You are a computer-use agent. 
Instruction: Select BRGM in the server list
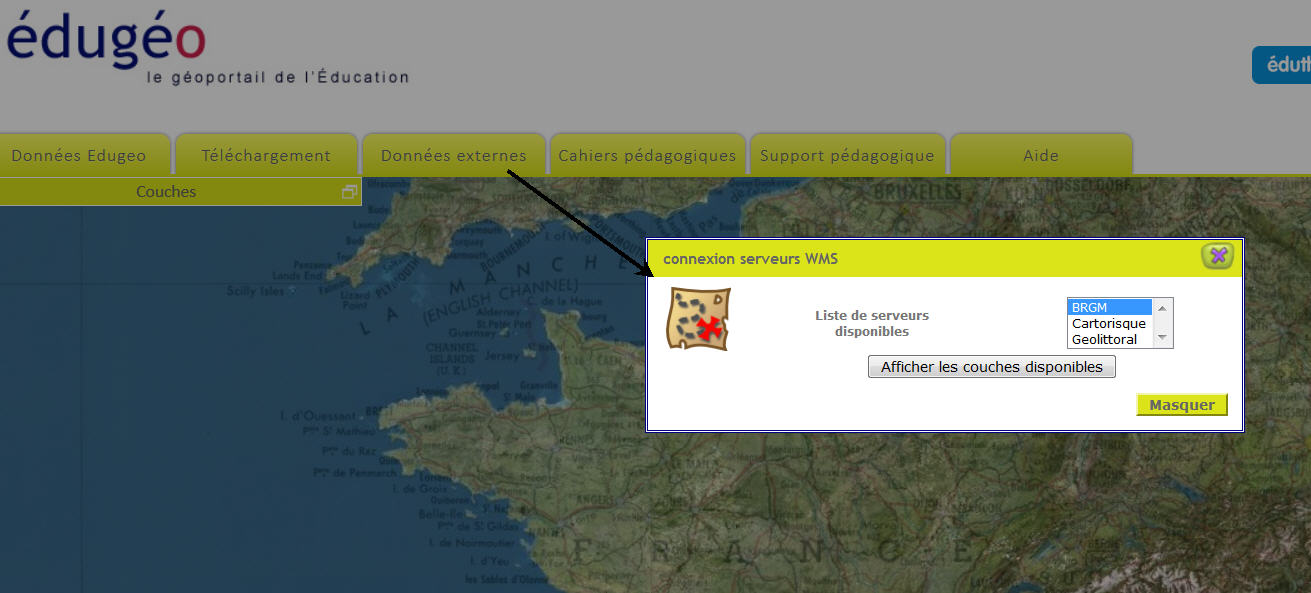pyautogui.click(x=1109, y=307)
